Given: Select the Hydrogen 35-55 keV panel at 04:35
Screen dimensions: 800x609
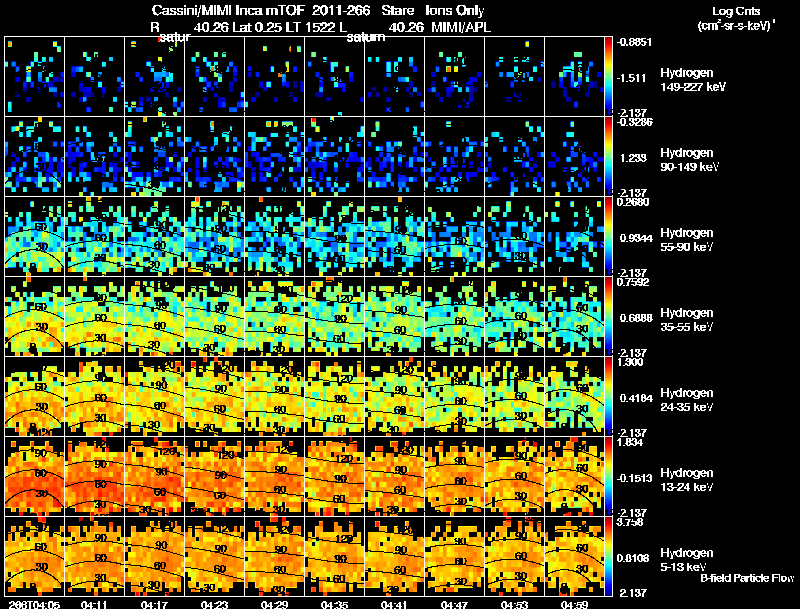Looking at the screenshot, I should click(335, 317).
